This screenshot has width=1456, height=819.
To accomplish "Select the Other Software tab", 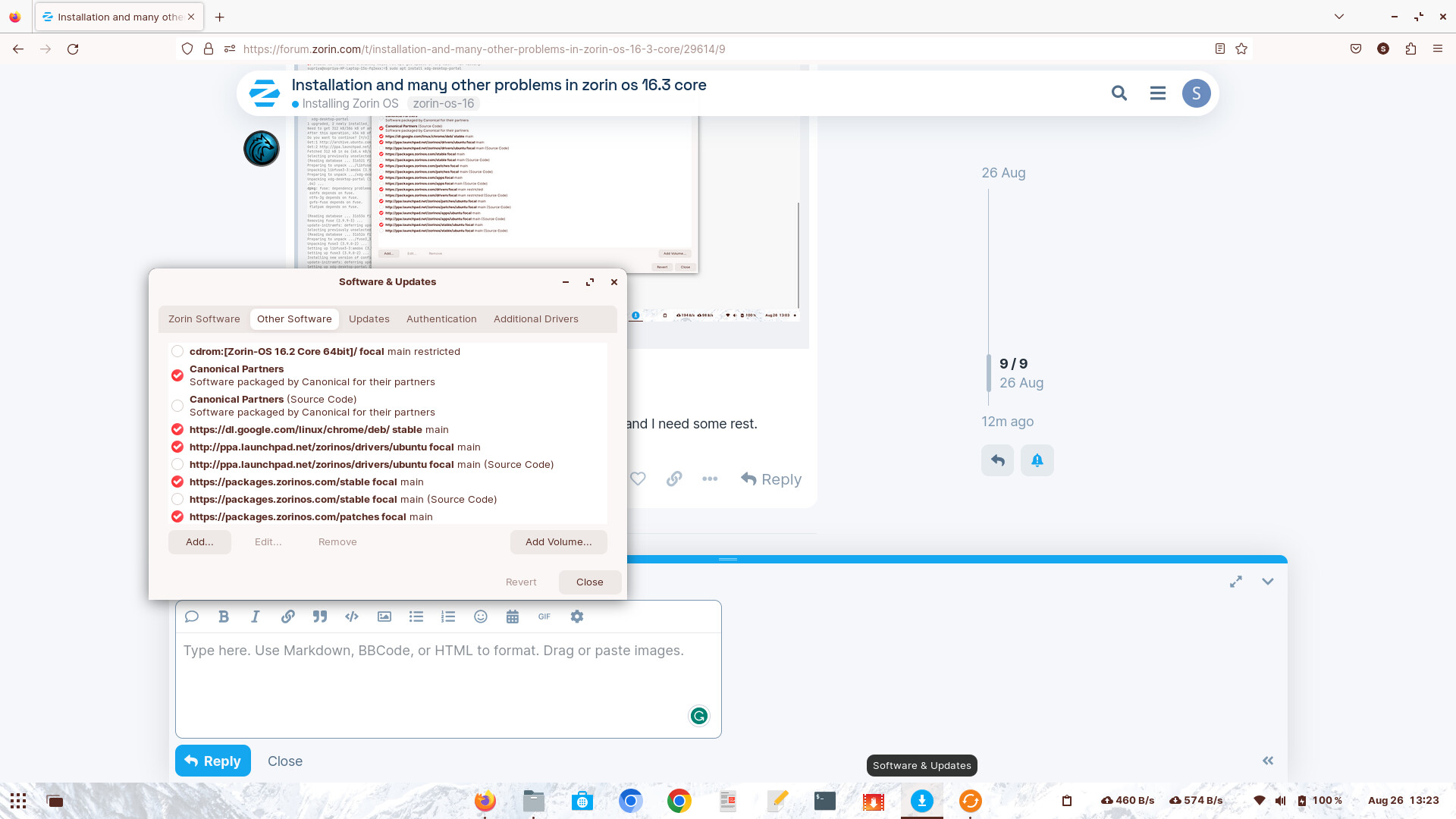I will tap(294, 318).
